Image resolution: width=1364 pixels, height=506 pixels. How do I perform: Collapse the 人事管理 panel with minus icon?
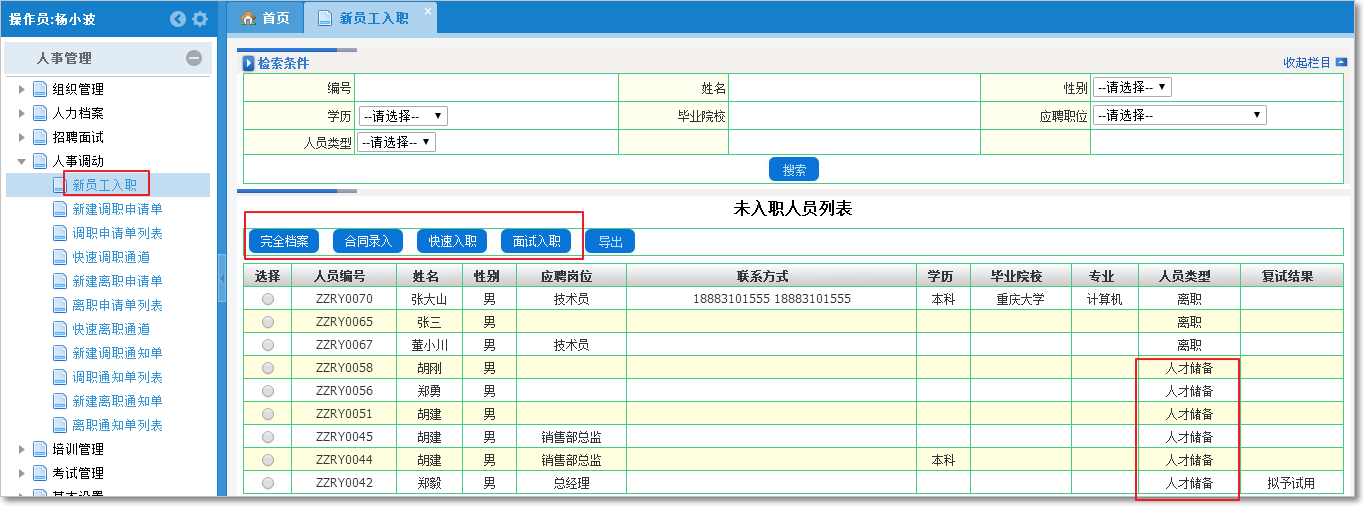click(194, 59)
